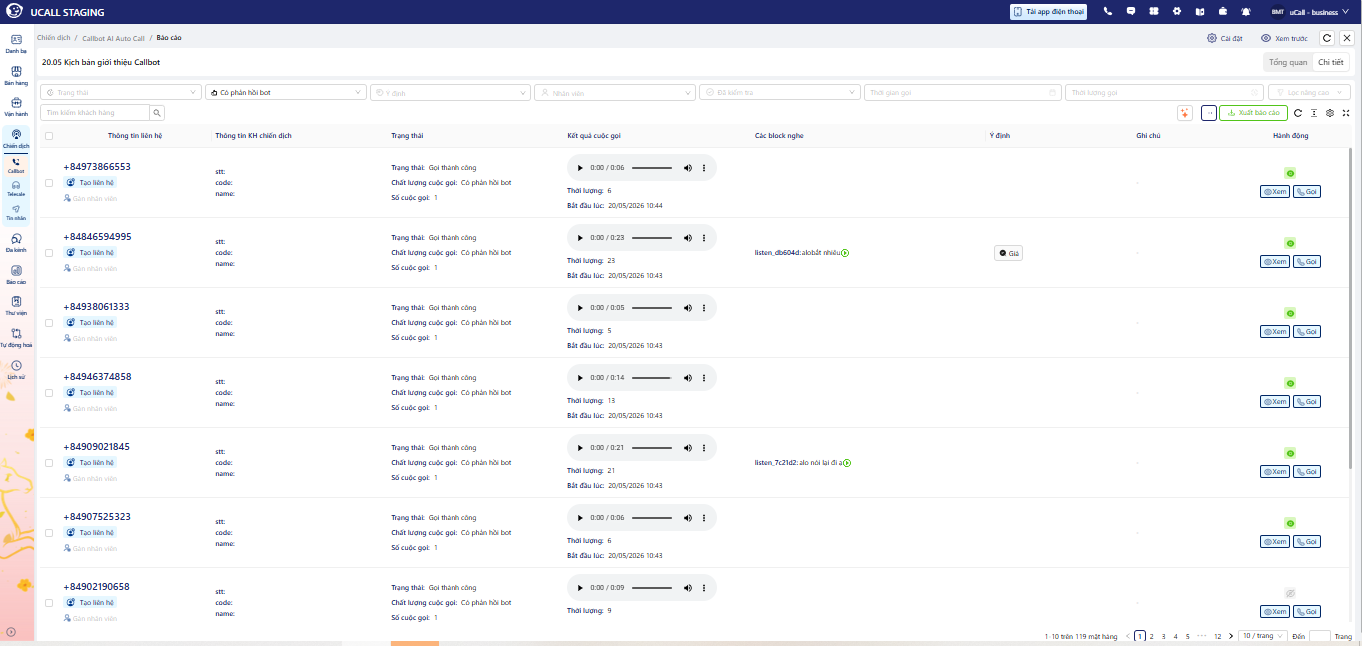Viewport: 1362px width, 646px height.
Task: Click Gọi button for +84846594995
Action: [x=1306, y=261]
